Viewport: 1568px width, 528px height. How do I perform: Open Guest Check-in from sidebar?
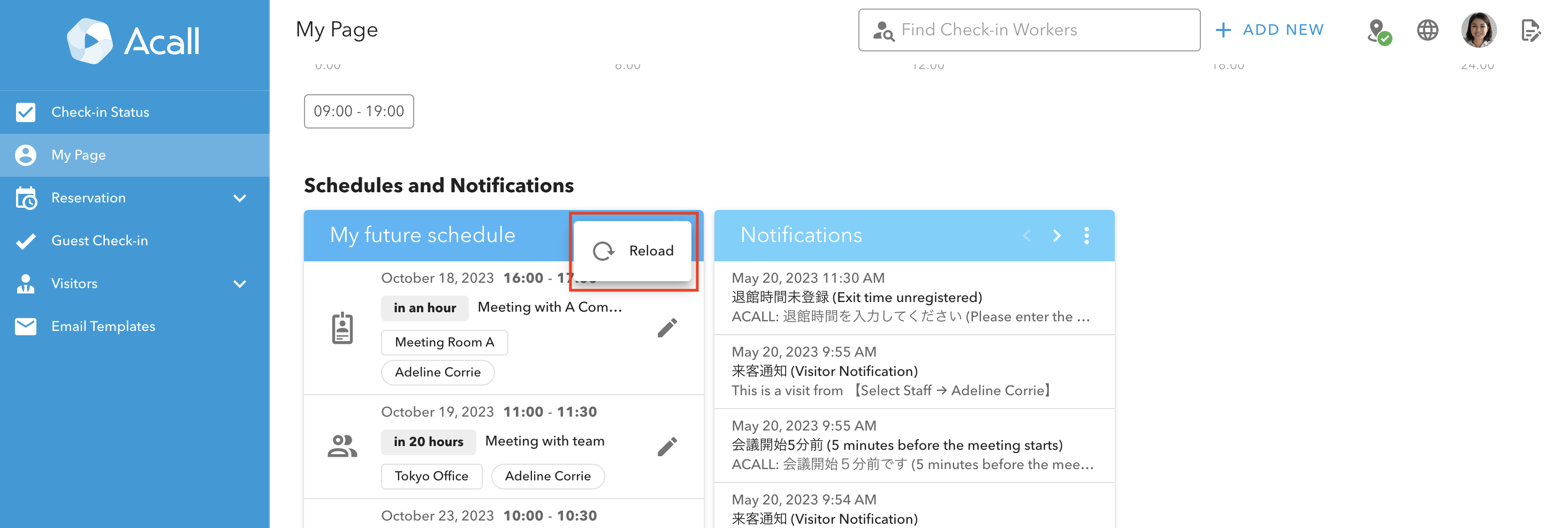[99, 240]
